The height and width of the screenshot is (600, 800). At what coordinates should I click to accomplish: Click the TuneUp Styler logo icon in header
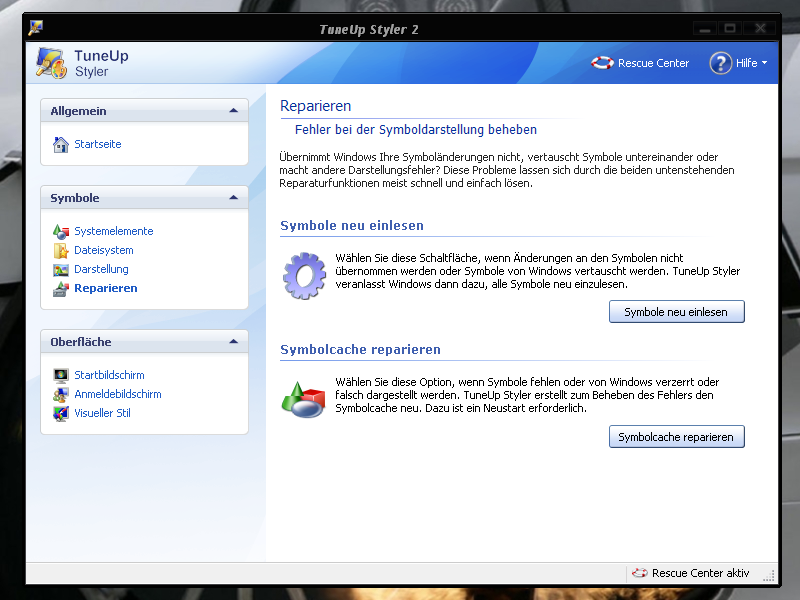(x=51, y=63)
